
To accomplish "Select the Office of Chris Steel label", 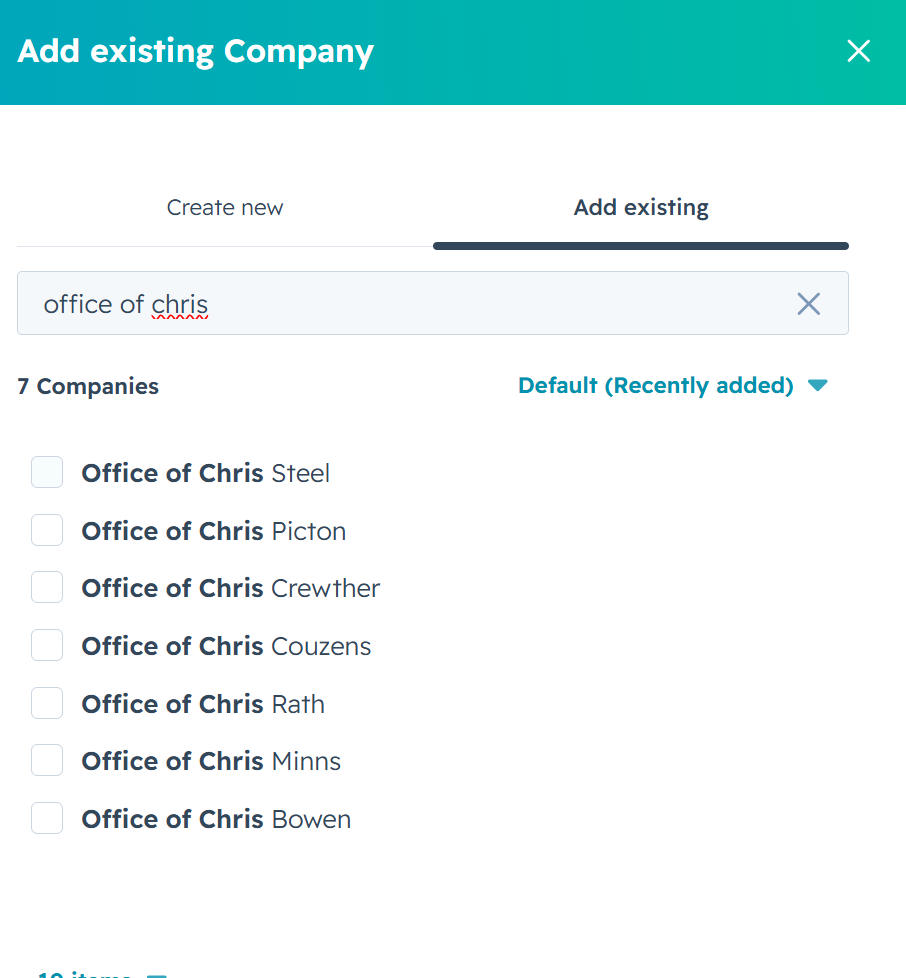I will coord(205,473).
